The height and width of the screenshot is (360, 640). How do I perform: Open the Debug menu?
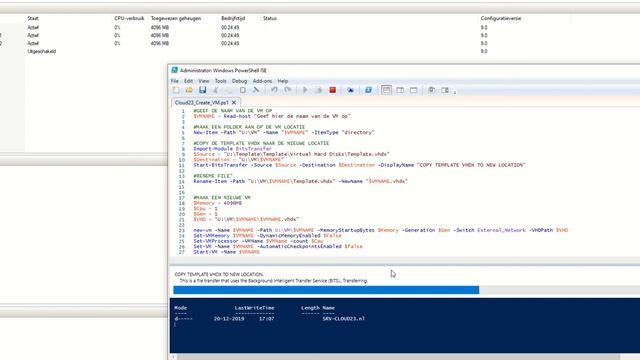click(x=240, y=81)
